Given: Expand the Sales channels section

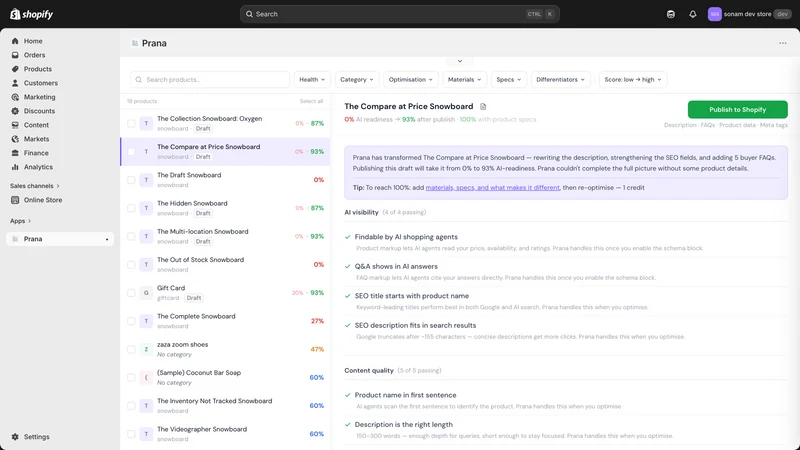Looking at the screenshot, I should [35, 186].
